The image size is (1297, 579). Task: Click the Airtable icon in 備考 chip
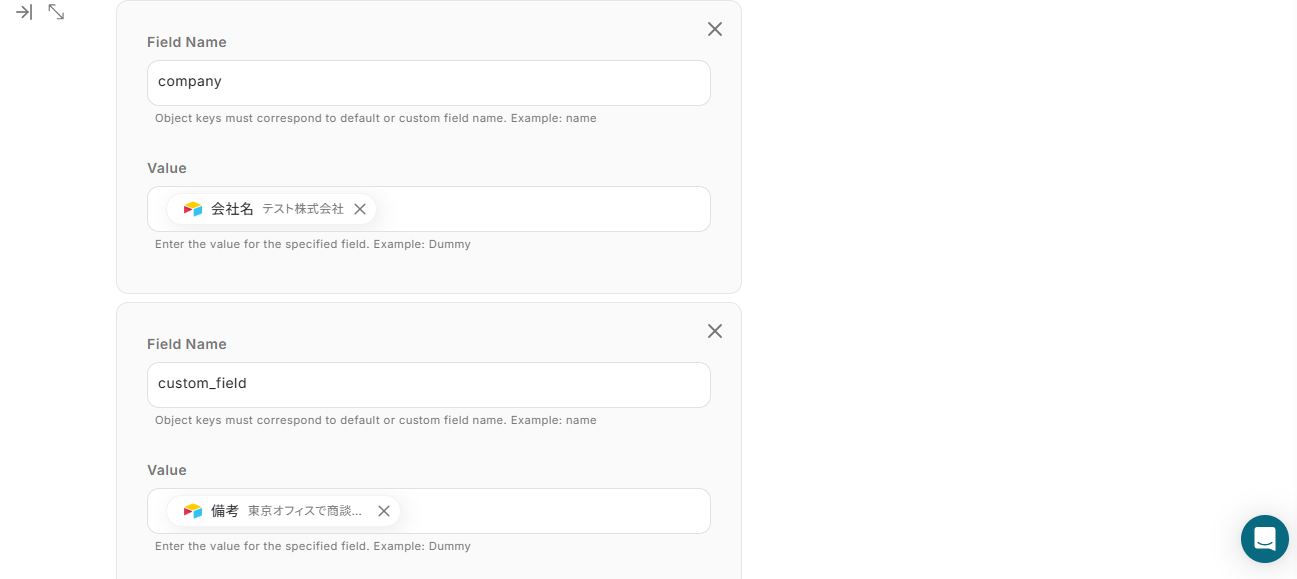pos(193,511)
